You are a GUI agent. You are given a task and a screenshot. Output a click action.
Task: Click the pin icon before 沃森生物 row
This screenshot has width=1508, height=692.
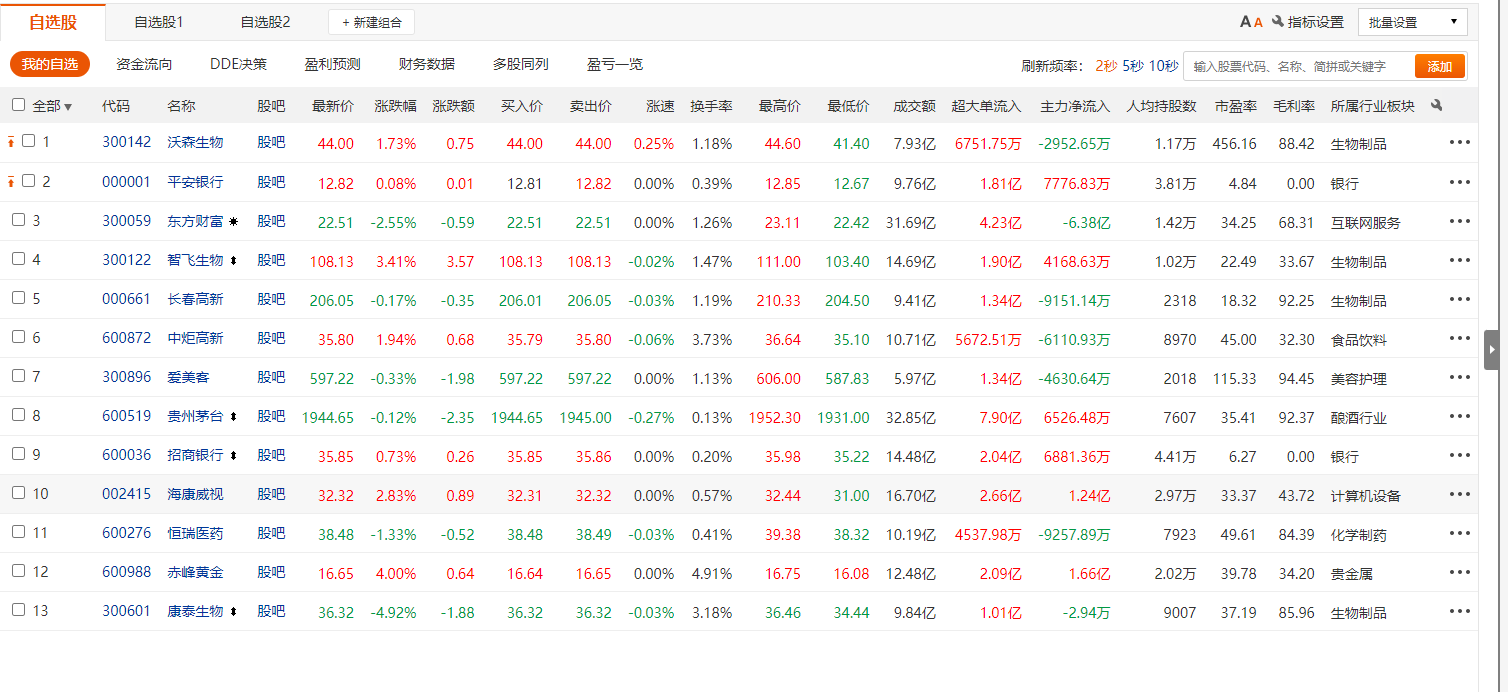coord(11,141)
